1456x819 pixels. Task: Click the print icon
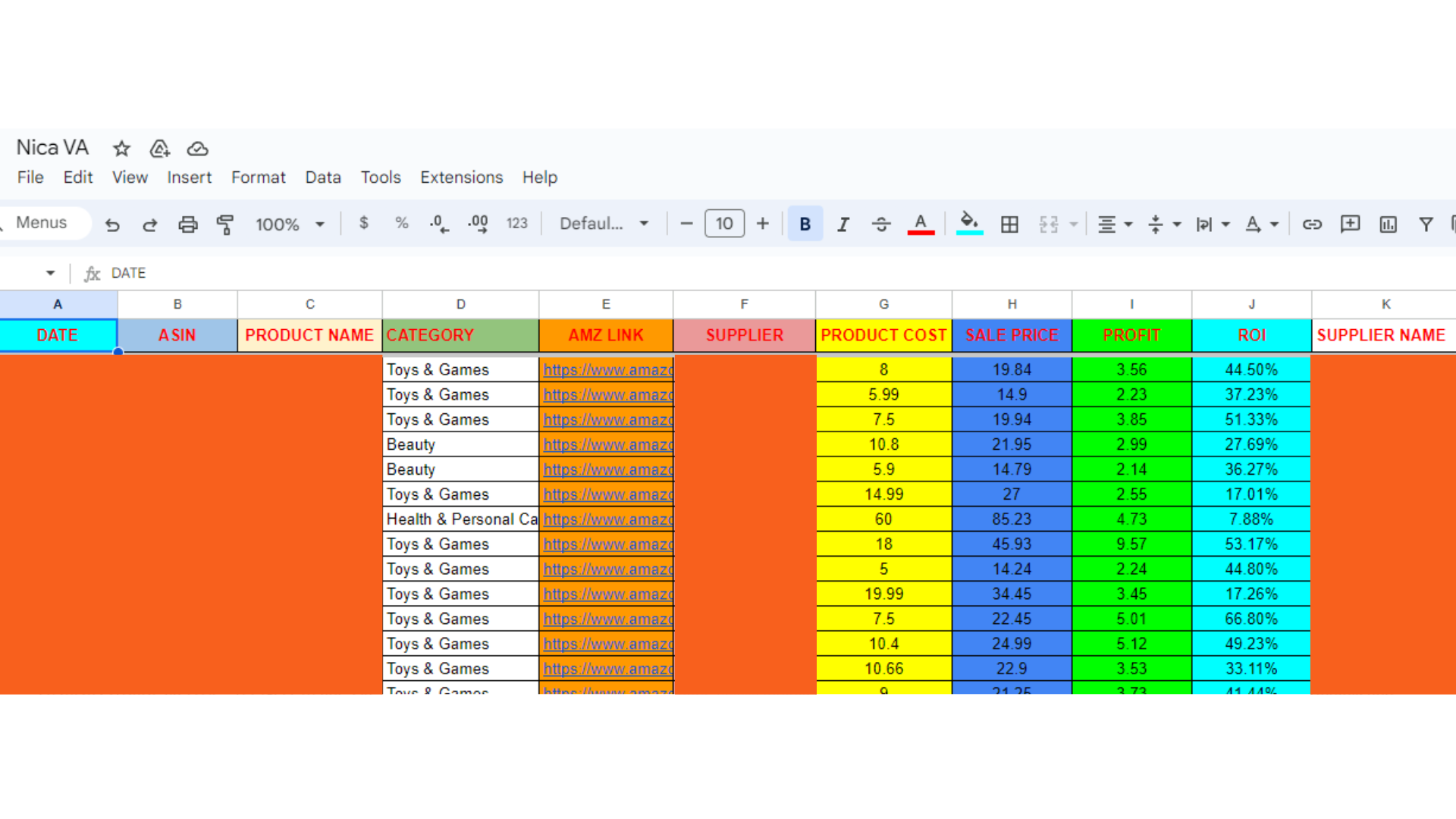coord(187,224)
